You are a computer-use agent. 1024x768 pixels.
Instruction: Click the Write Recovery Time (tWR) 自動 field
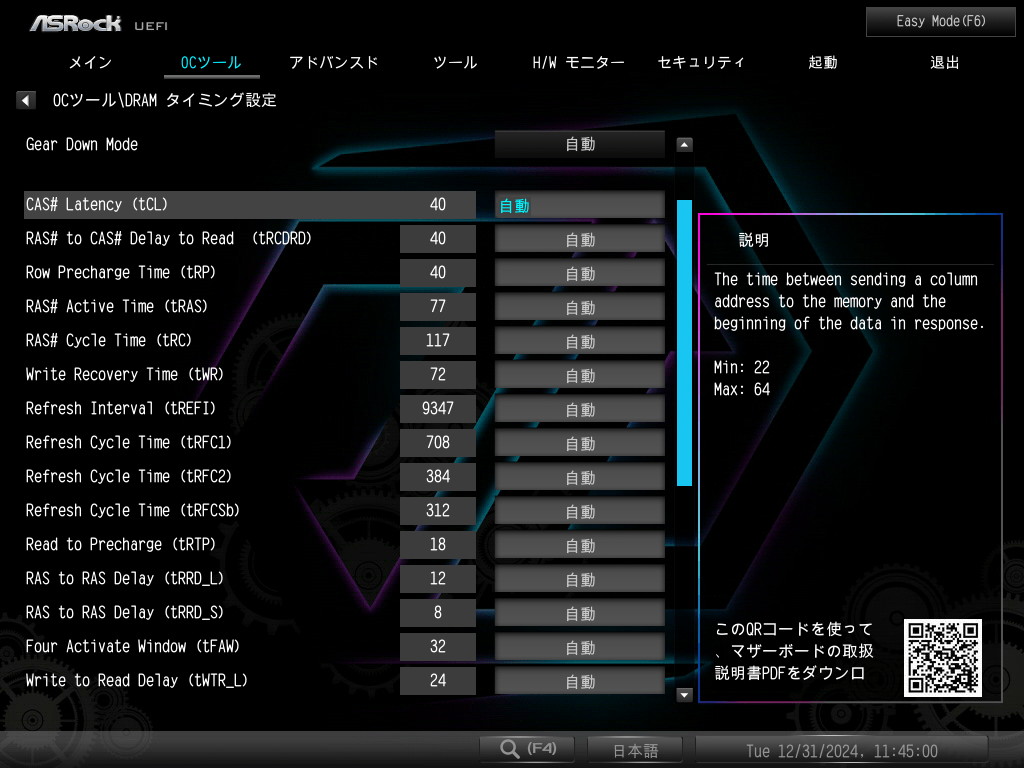click(580, 375)
